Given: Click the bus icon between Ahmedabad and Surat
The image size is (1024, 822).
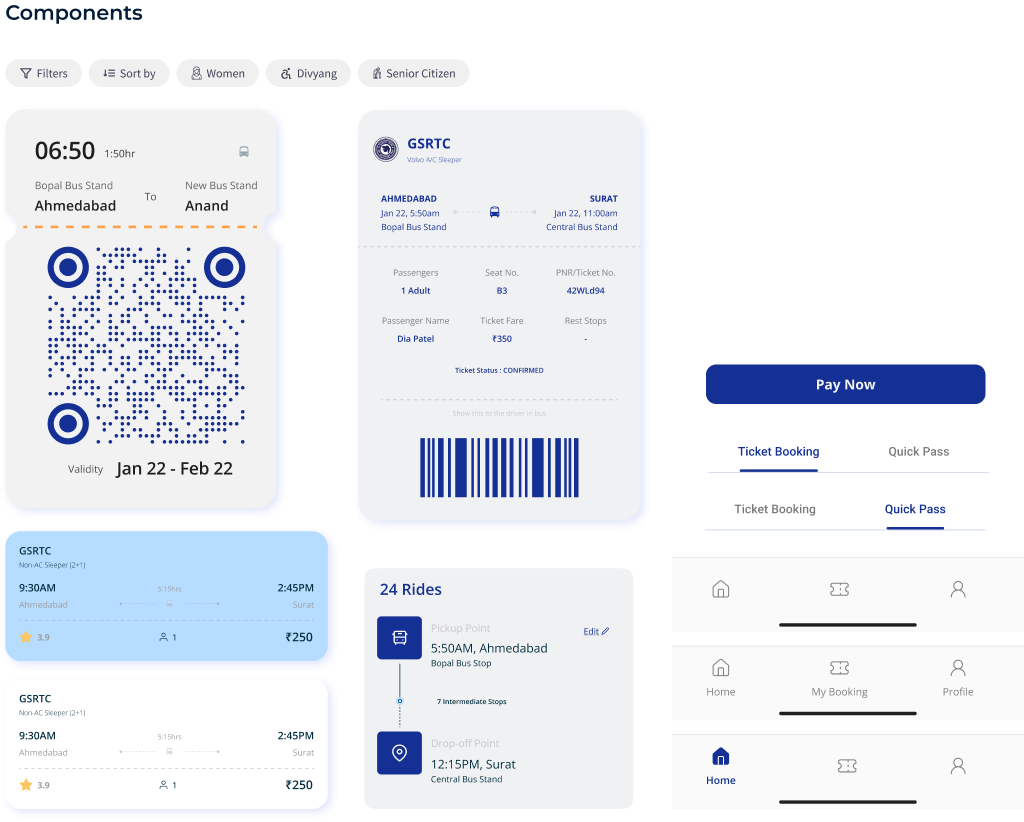Looking at the screenshot, I should pos(494,212).
